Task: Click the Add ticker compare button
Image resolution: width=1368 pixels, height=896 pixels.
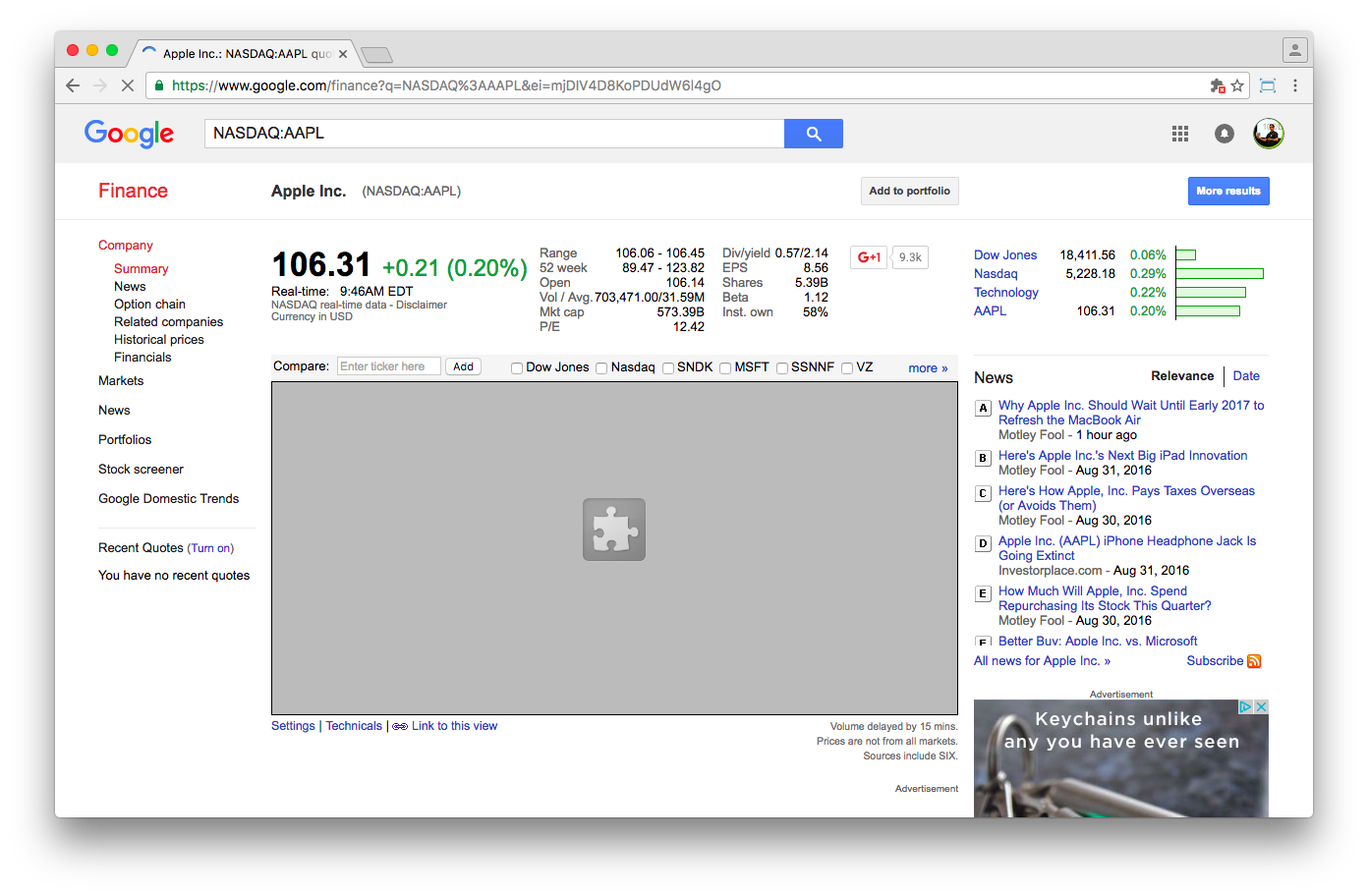Action: point(463,366)
